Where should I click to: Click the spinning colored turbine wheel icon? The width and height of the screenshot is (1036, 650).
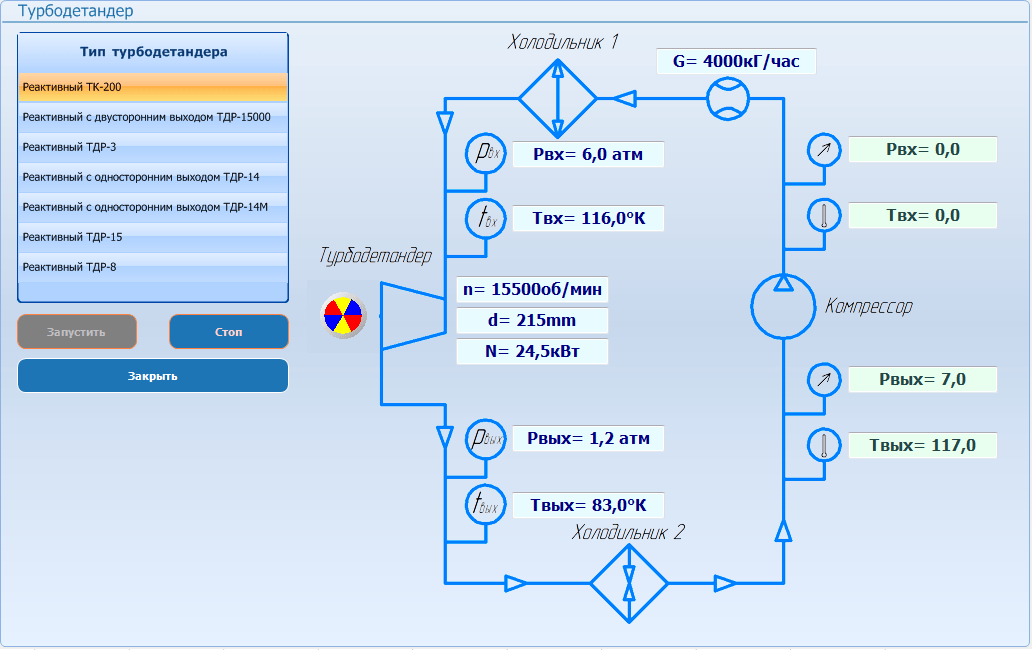(344, 315)
